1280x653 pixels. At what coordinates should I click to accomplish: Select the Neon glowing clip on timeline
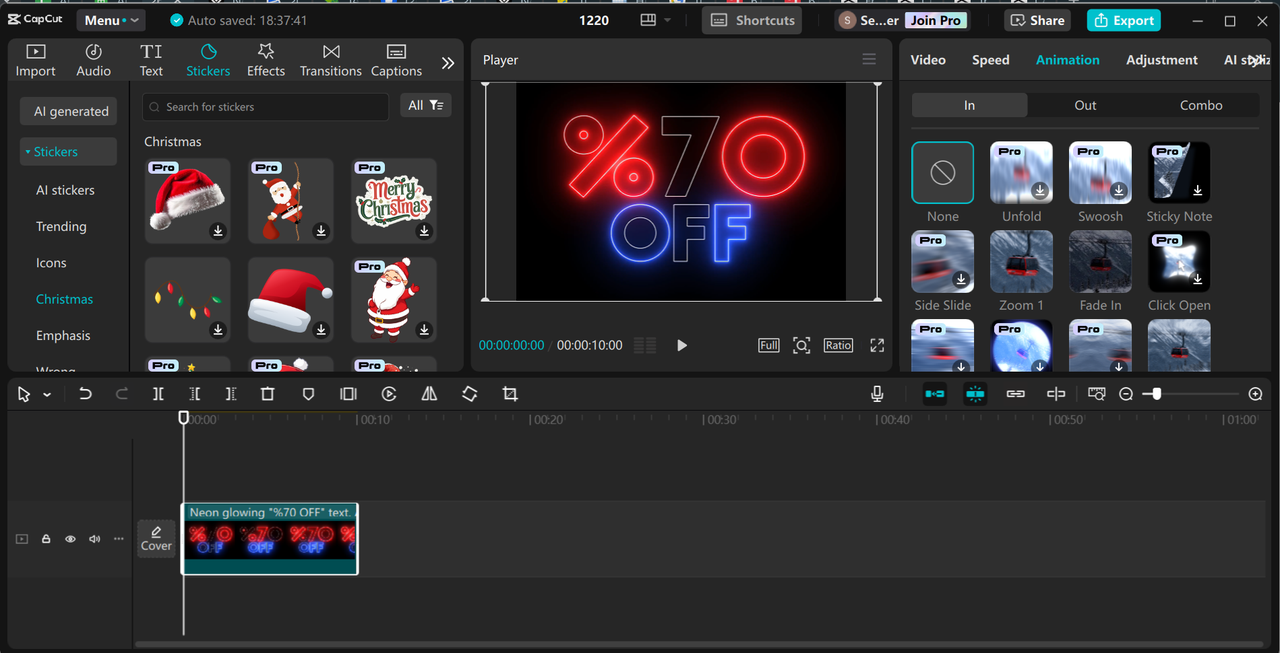tap(269, 539)
